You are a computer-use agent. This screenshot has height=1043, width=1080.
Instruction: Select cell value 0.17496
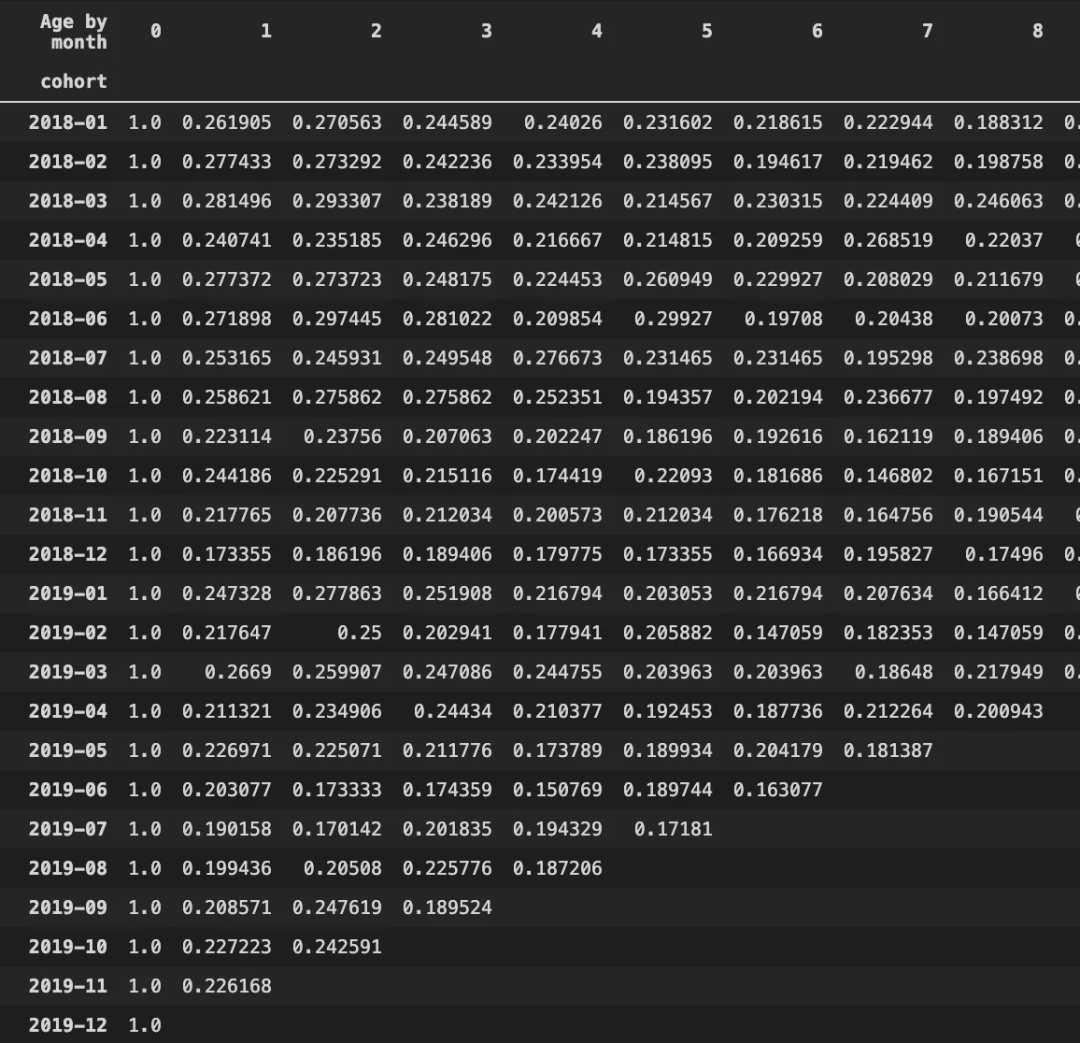(x=1004, y=554)
